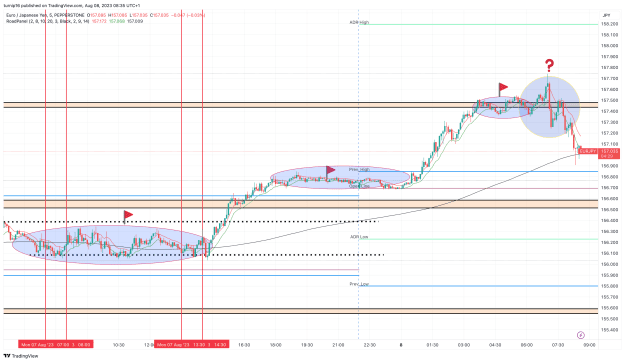
Task: Select the large blue circle drawing under question mark
Action: coord(550,107)
